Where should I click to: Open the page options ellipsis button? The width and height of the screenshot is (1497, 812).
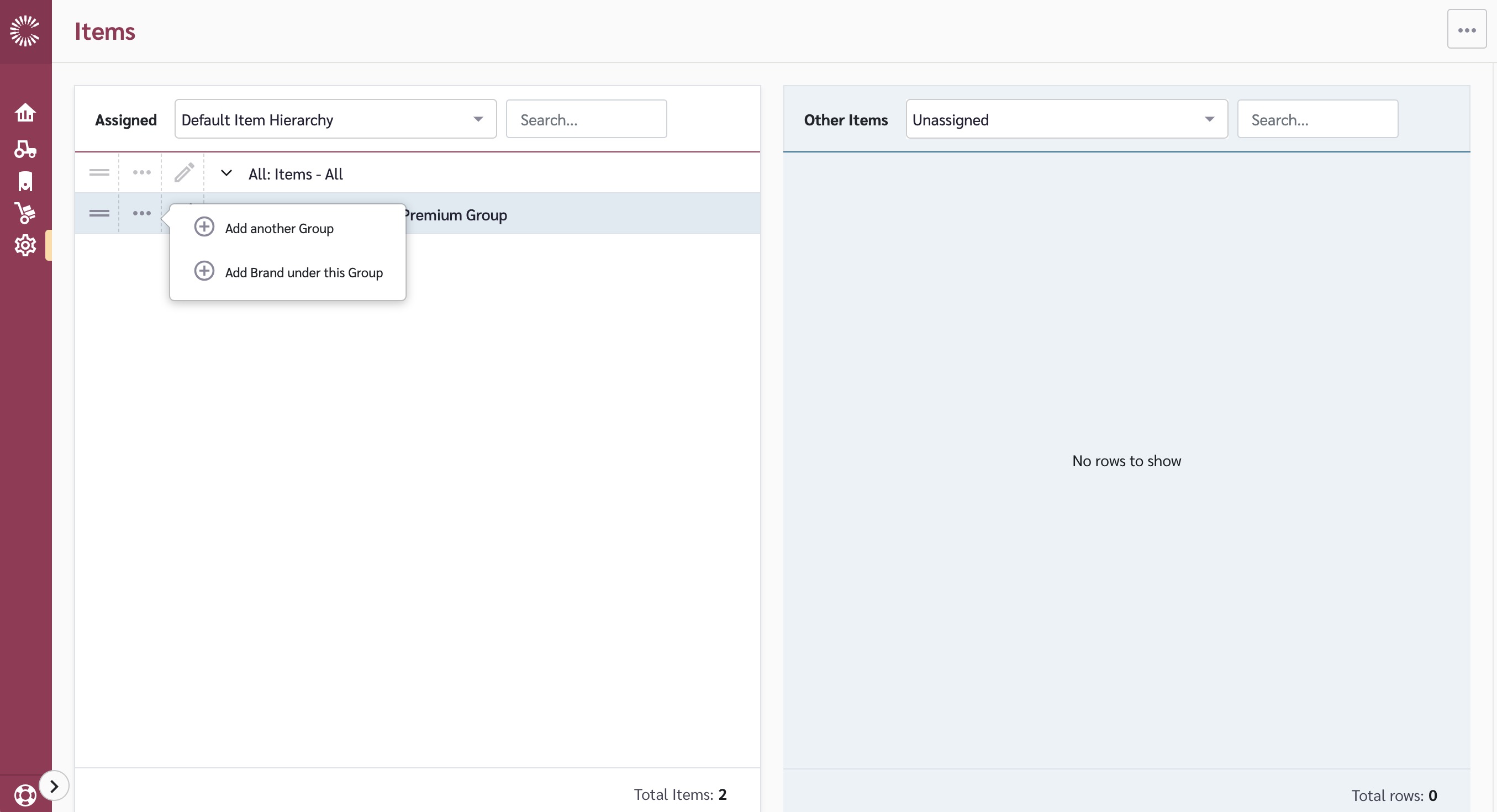tap(1466, 30)
